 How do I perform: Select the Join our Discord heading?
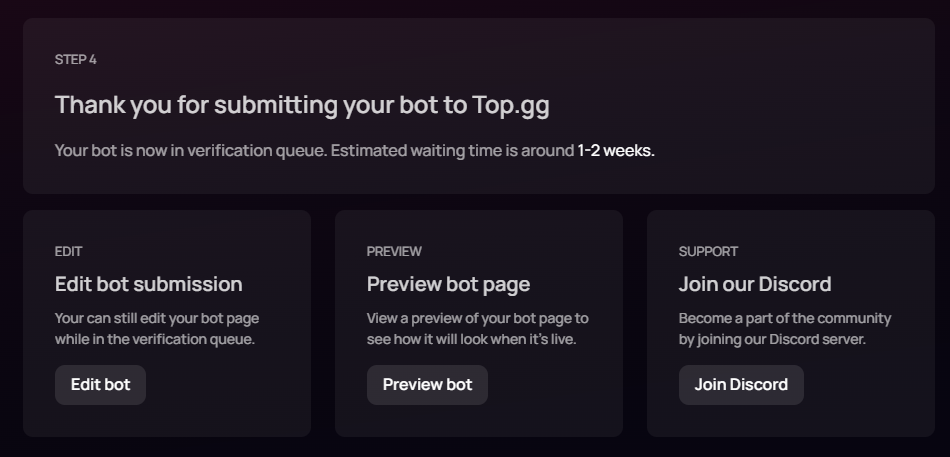(754, 284)
